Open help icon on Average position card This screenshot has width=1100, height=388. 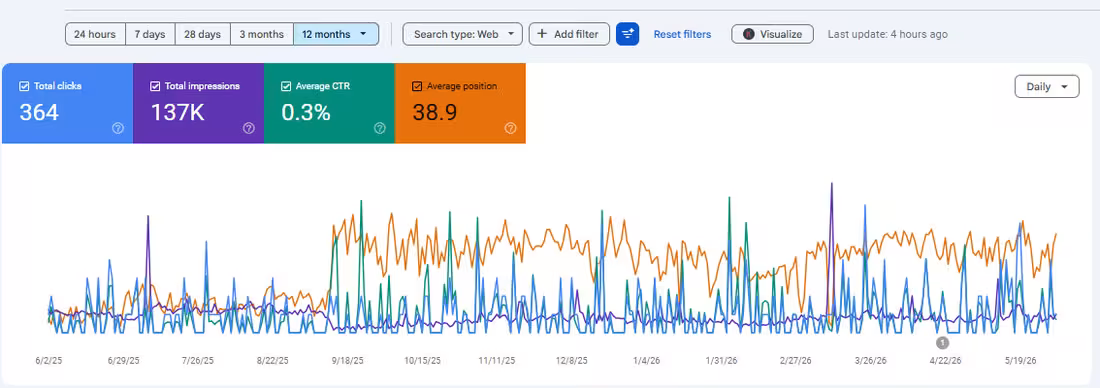[511, 128]
